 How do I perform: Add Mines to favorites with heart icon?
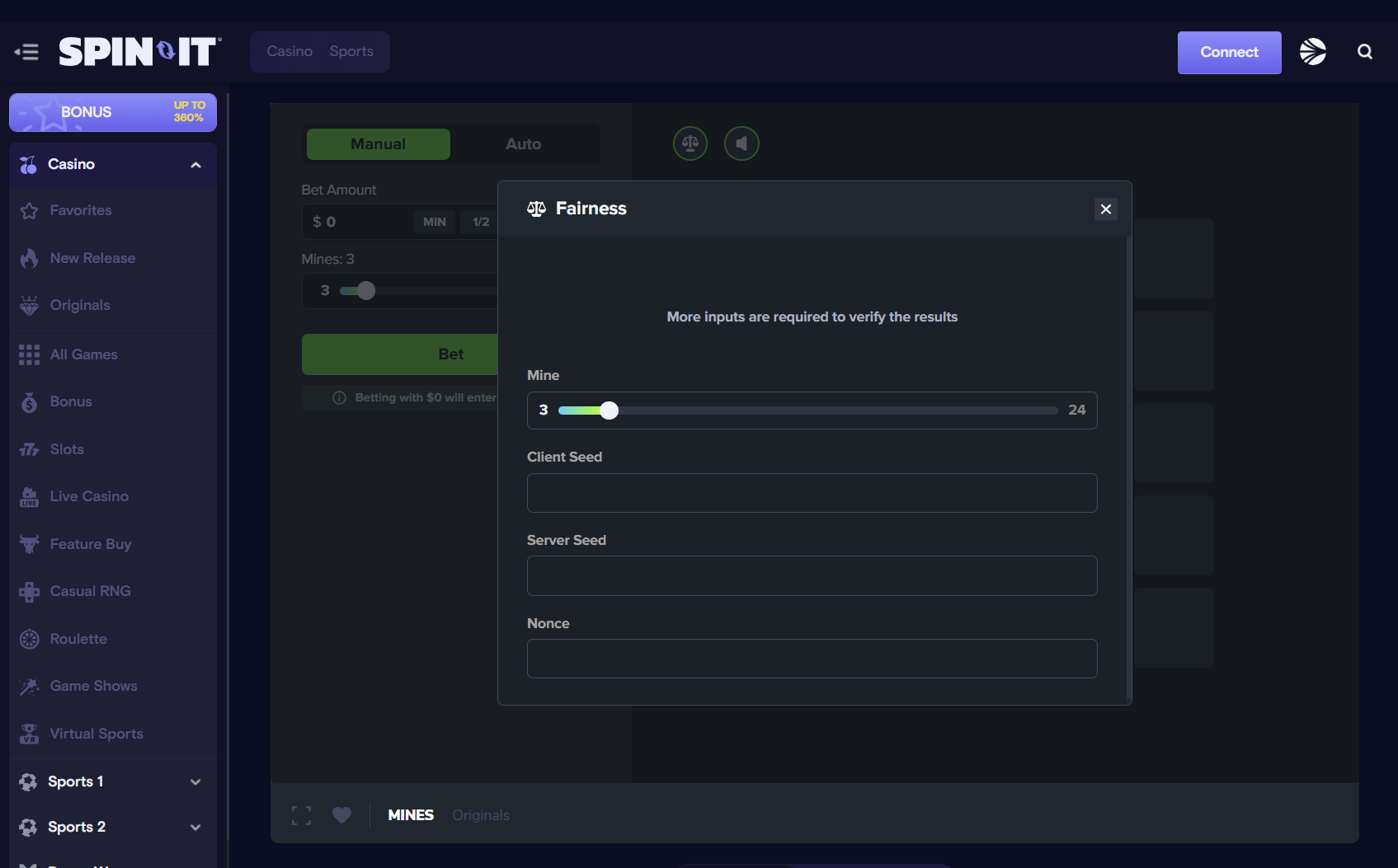tap(341, 815)
